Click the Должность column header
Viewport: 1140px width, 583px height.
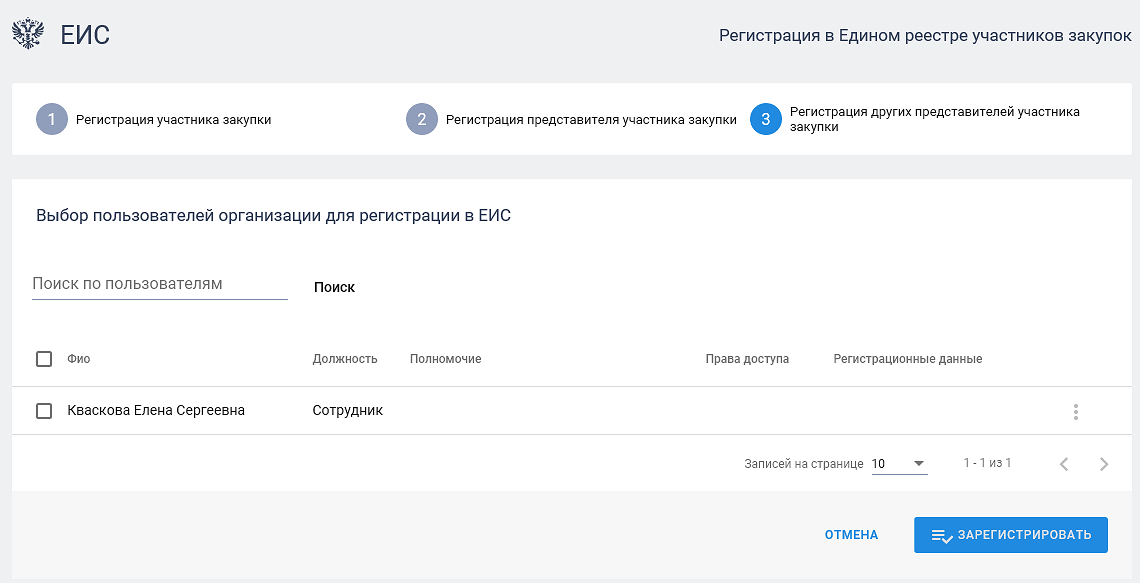(345, 359)
